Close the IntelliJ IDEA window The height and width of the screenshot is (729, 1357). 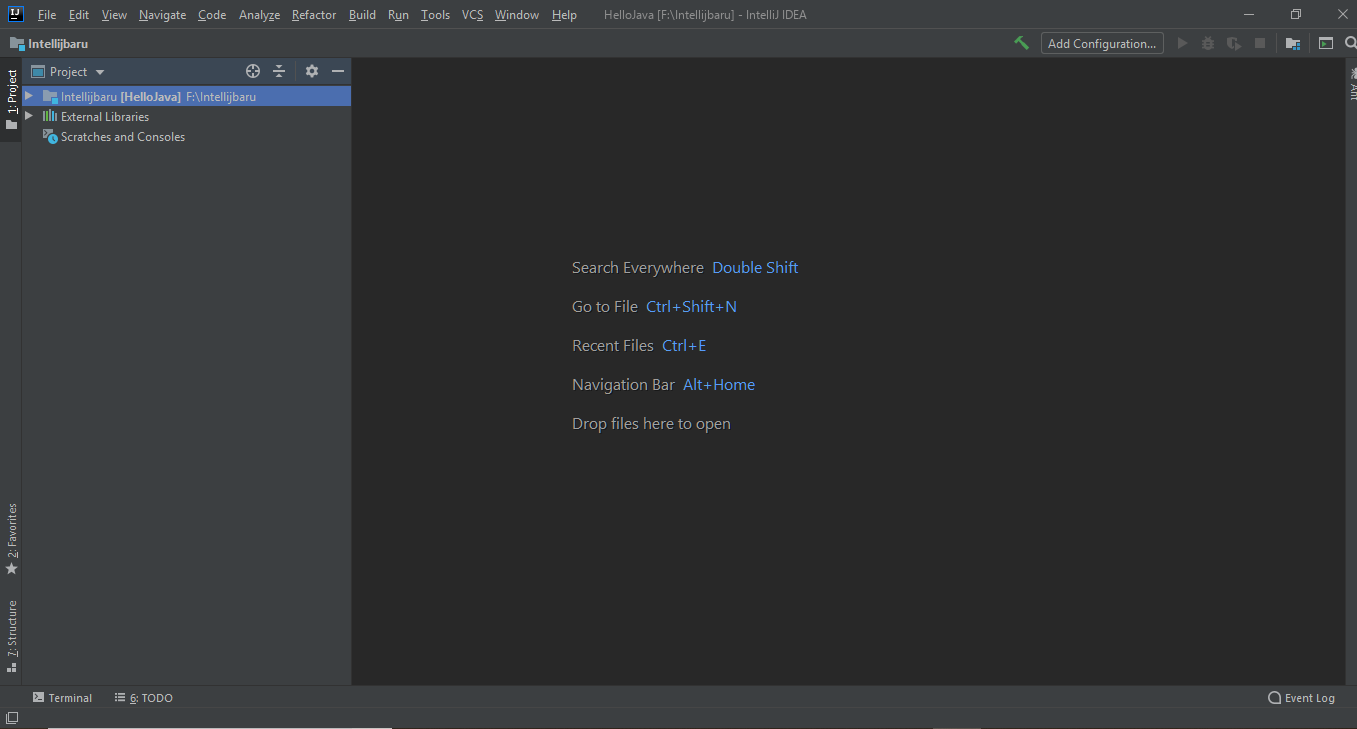(x=1342, y=14)
